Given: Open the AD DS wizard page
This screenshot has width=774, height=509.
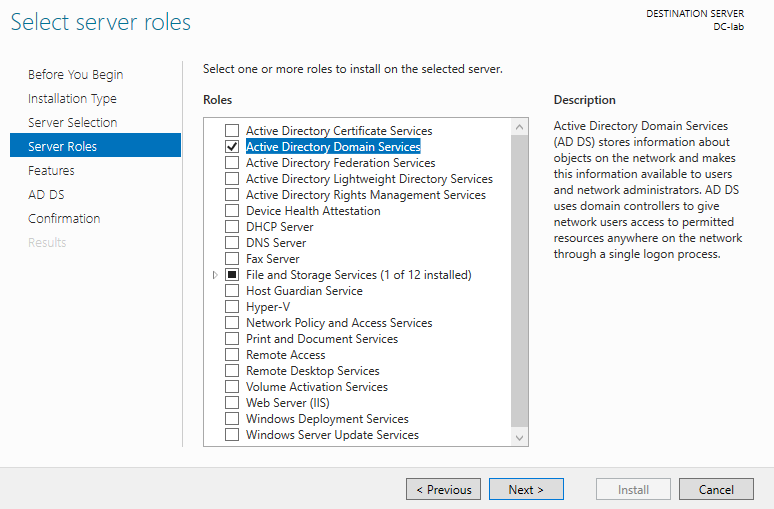Looking at the screenshot, I should tap(46, 195).
